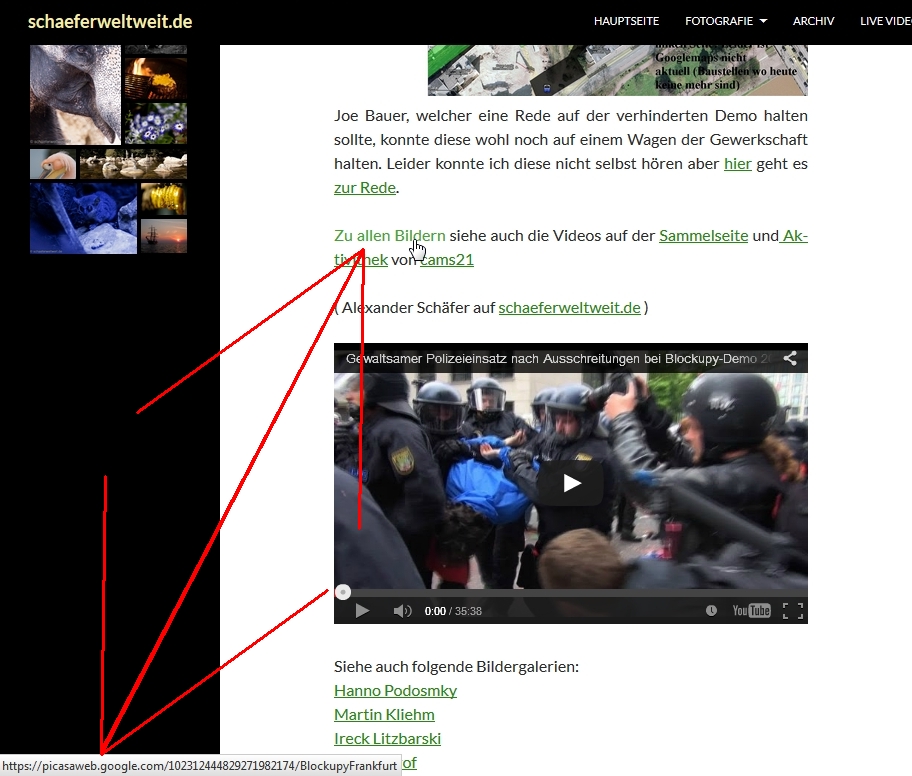Open the LIVE VIDEO navigation item
Screen dimensions: 912x776
click(885, 21)
